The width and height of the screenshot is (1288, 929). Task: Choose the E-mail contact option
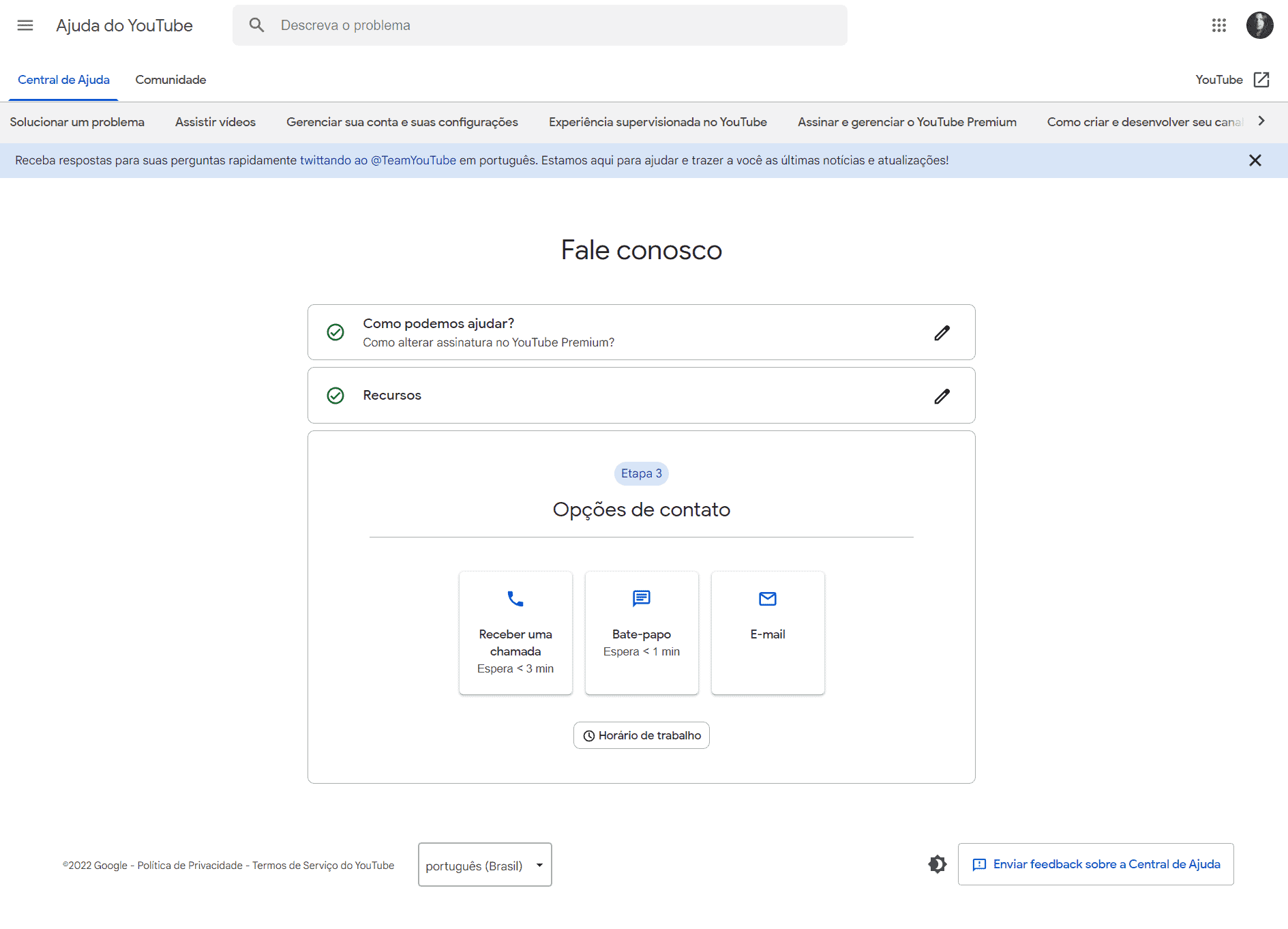tap(768, 633)
